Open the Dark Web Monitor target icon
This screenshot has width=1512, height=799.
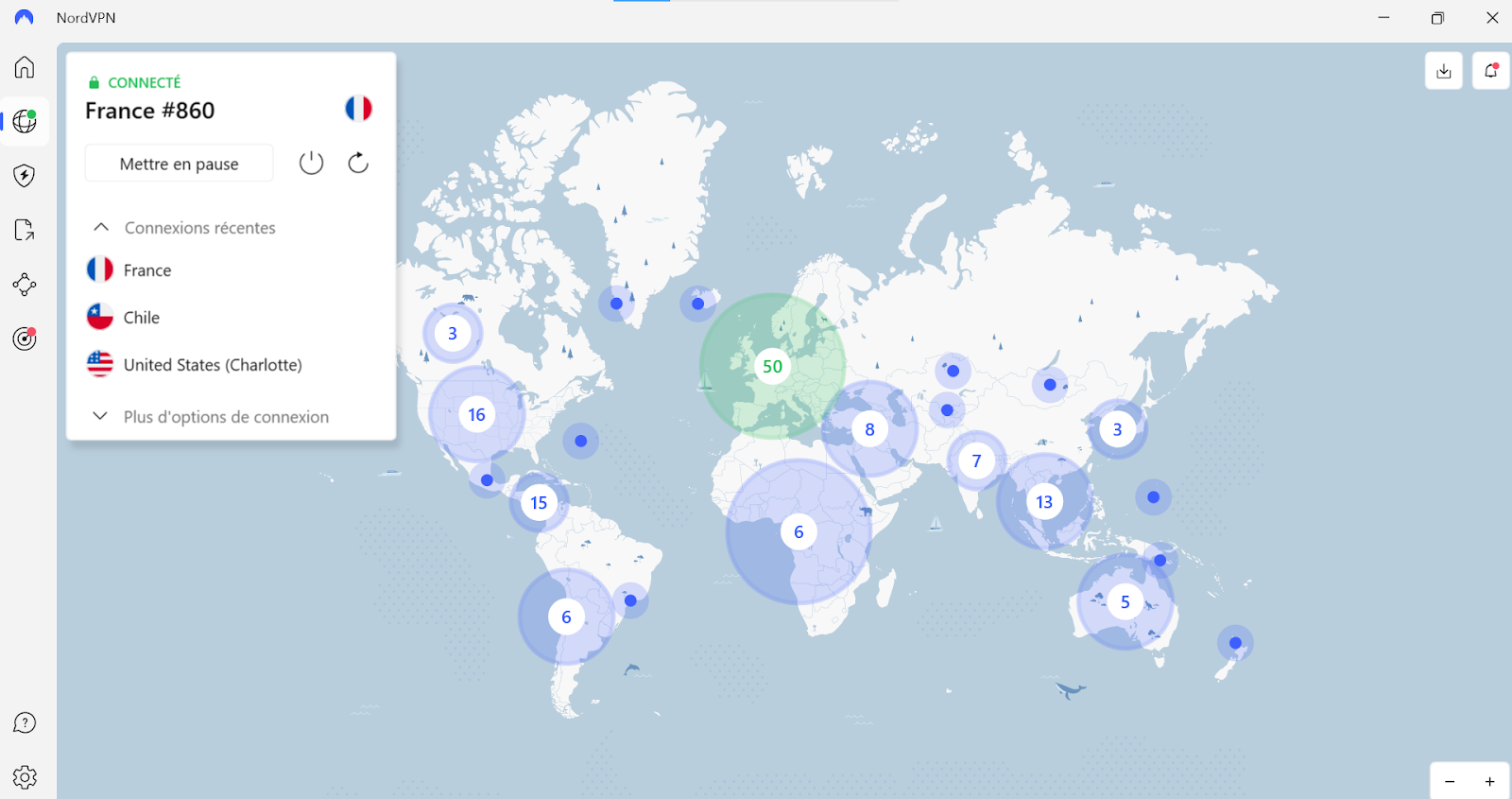(x=25, y=339)
